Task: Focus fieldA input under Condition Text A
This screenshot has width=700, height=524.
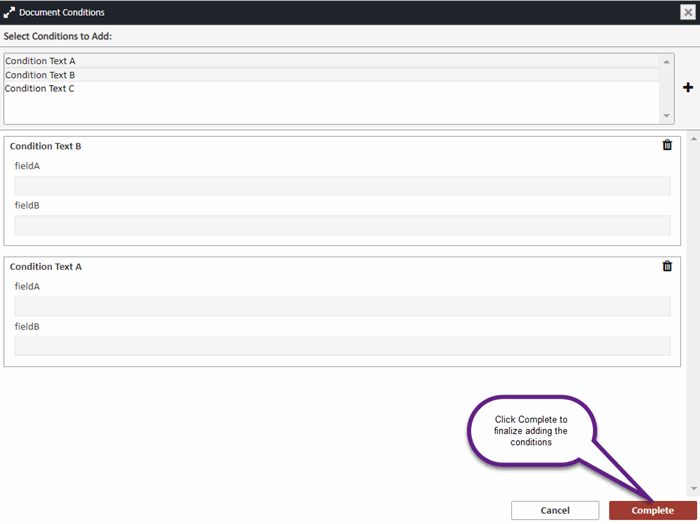Action: (342, 306)
